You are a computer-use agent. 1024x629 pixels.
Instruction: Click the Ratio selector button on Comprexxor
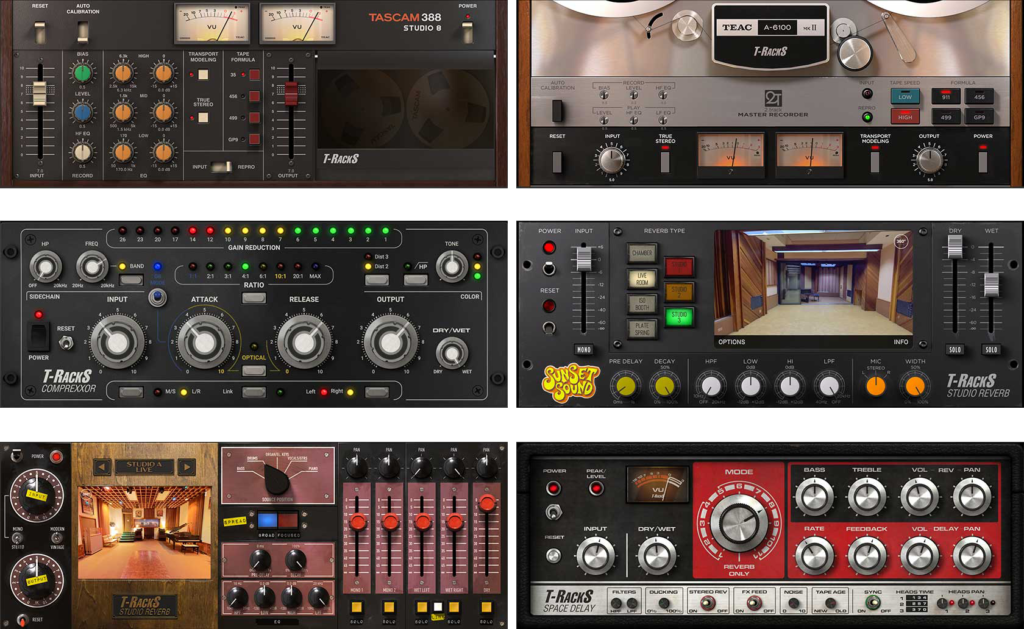point(253,298)
